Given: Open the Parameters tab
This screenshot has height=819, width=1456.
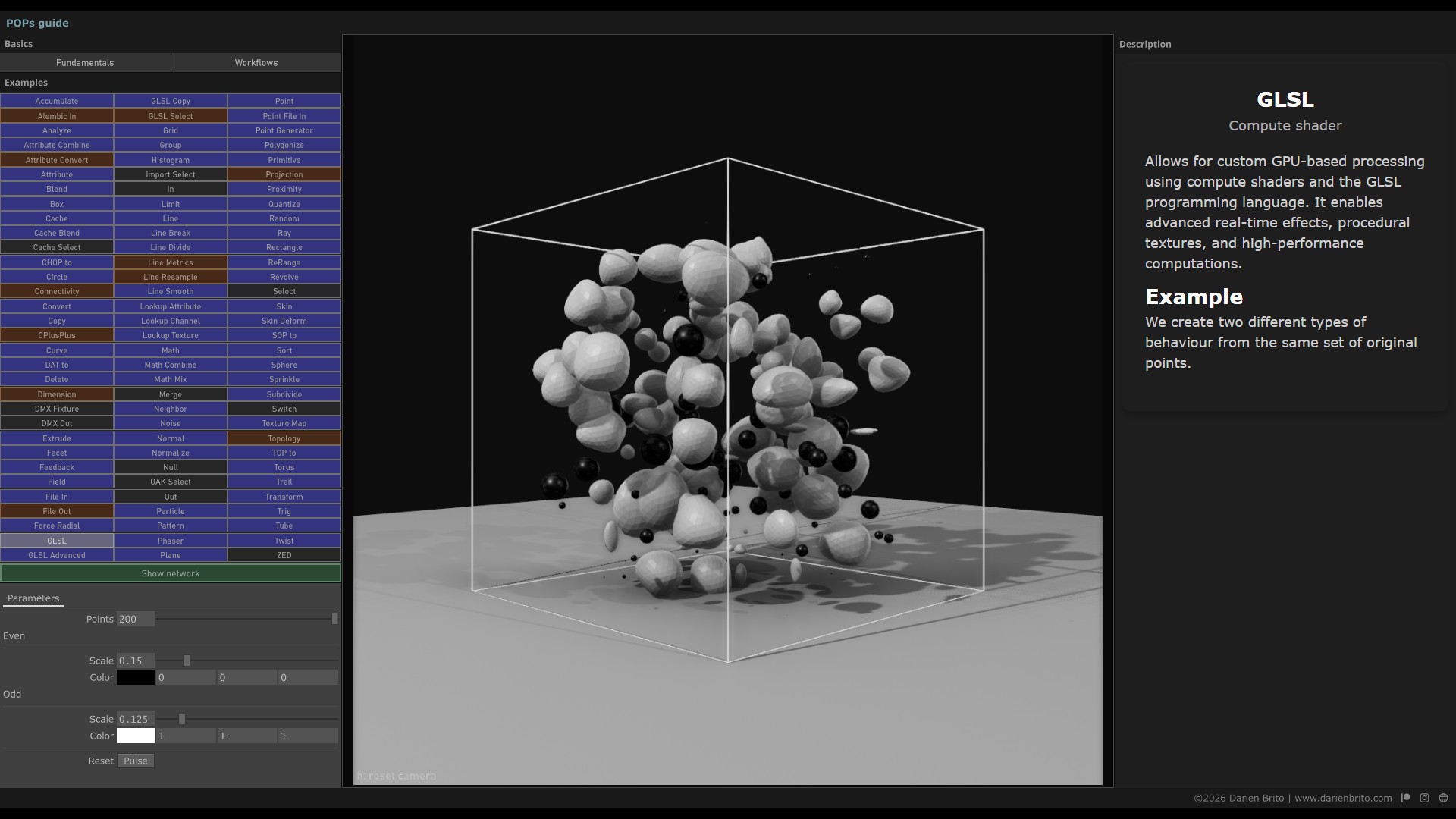Looking at the screenshot, I should pyautogui.click(x=33, y=598).
